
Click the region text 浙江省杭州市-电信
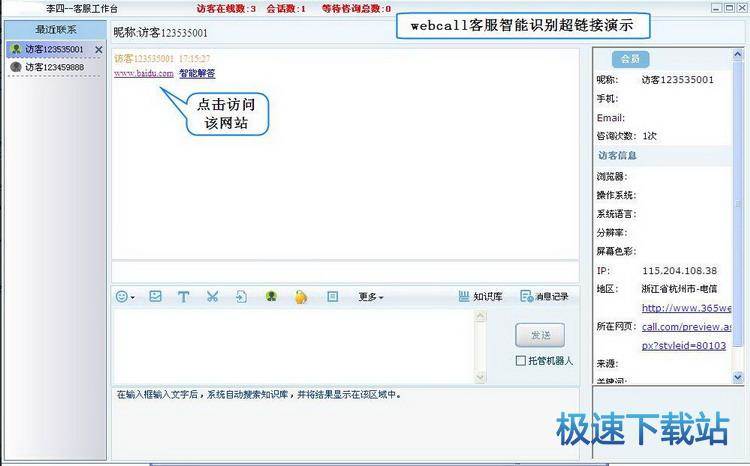click(679, 289)
